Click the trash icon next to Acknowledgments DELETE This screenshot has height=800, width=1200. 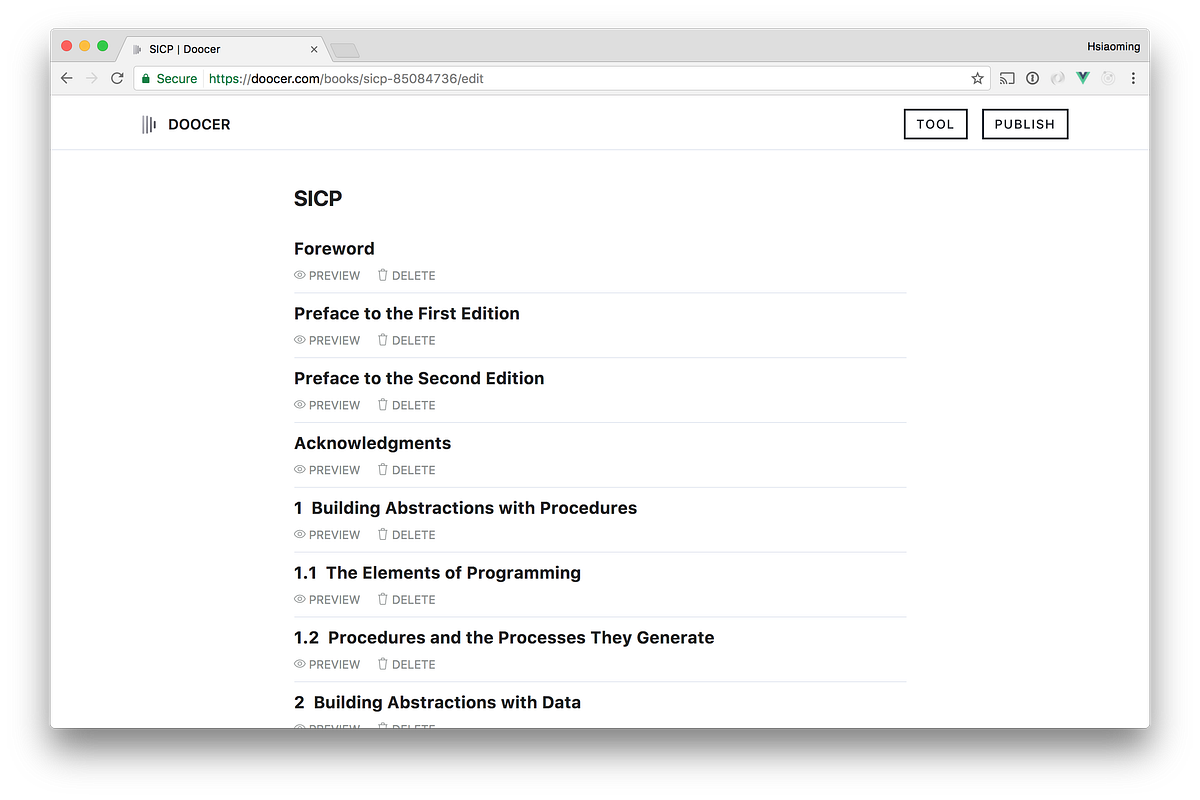(381, 469)
